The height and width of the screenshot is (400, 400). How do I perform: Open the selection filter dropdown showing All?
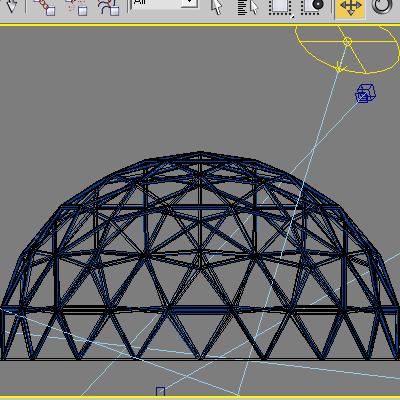point(165,4)
